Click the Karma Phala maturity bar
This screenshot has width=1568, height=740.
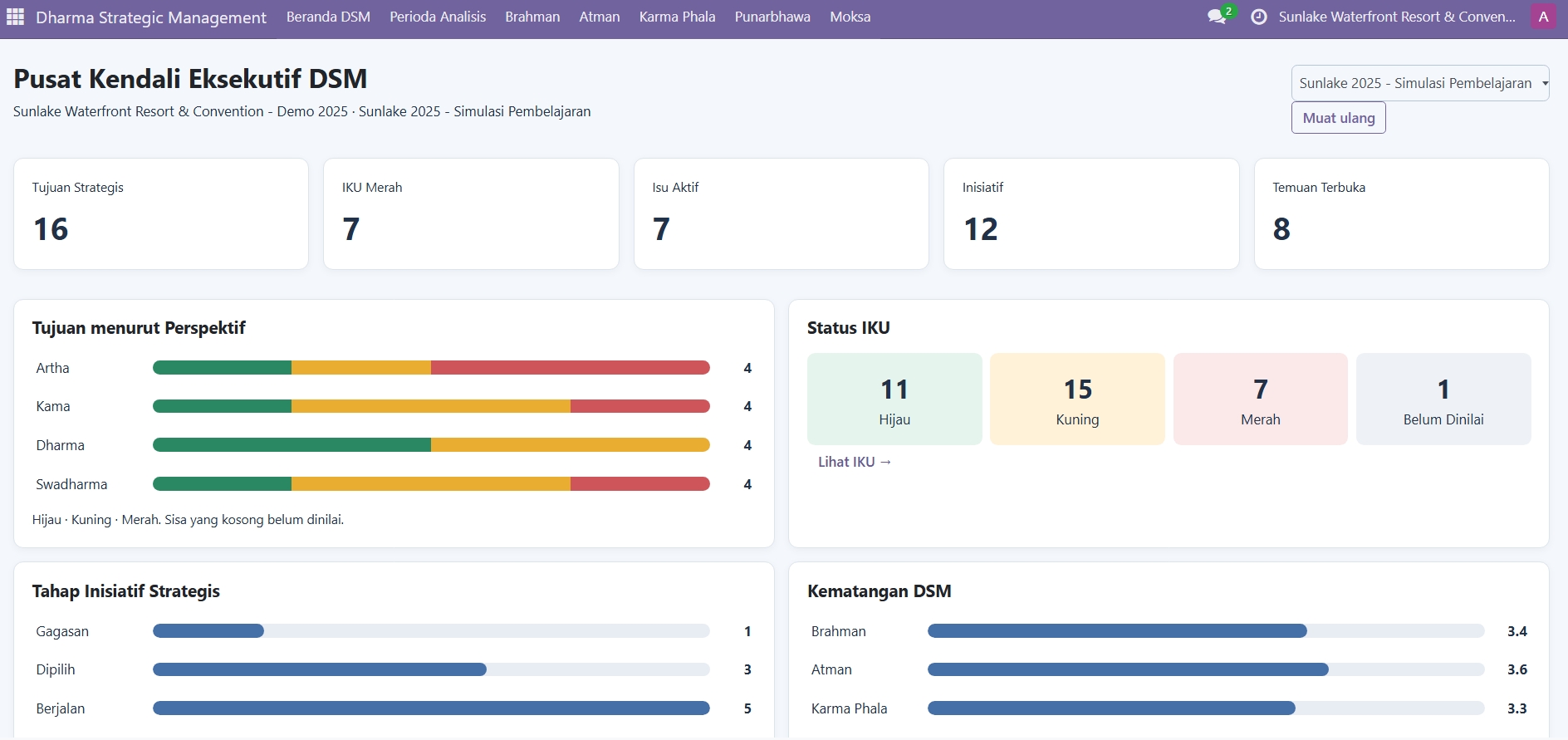pyautogui.click(x=1206, y=708)
